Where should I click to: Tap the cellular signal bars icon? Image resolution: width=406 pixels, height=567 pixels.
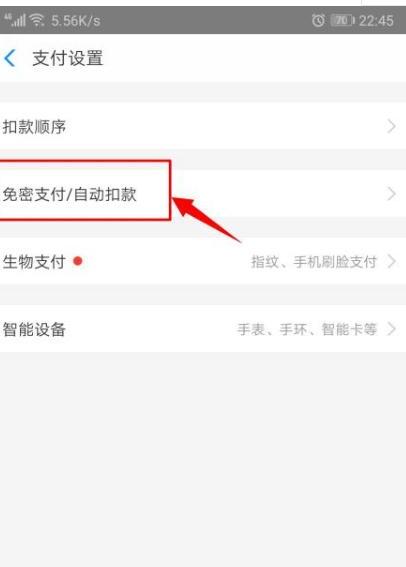15,20
